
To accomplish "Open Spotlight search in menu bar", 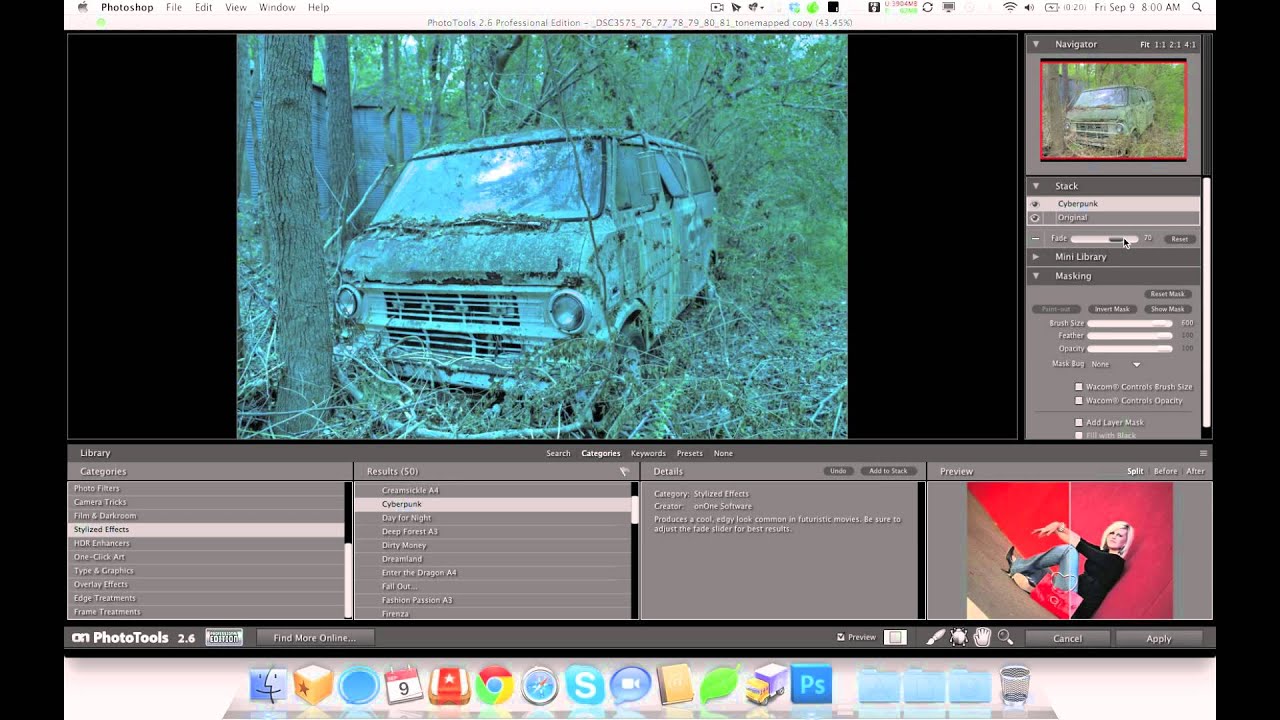I will (1198, 7).
